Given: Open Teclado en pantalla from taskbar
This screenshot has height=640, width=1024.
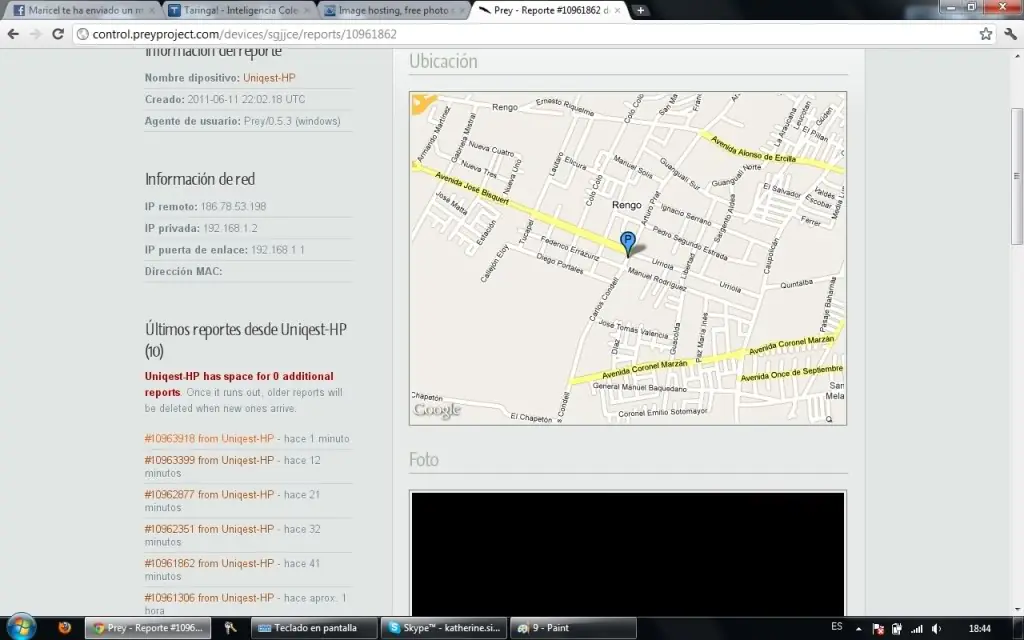Looking at the screenshot, I should coord(314,628).
